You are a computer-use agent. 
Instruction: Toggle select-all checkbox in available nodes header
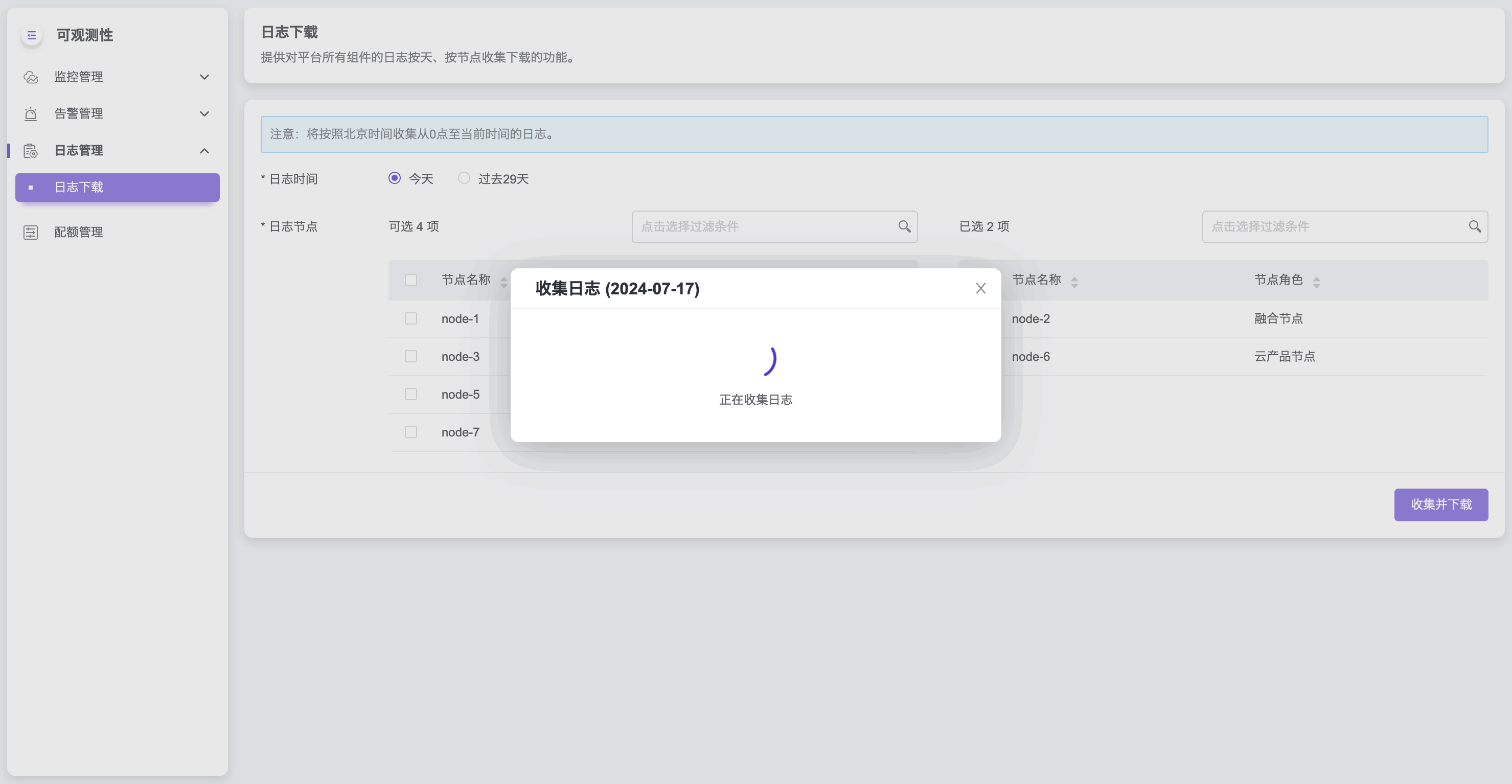[411, 280]
